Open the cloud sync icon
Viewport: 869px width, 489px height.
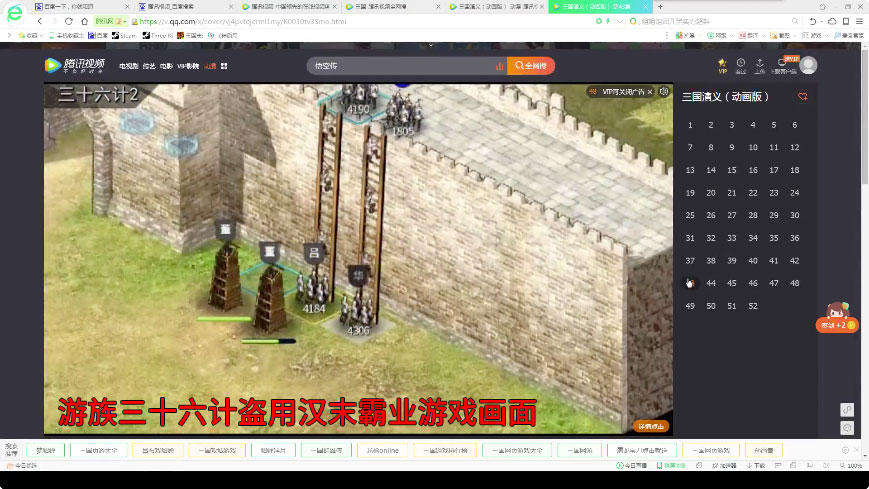coord(832,21)
